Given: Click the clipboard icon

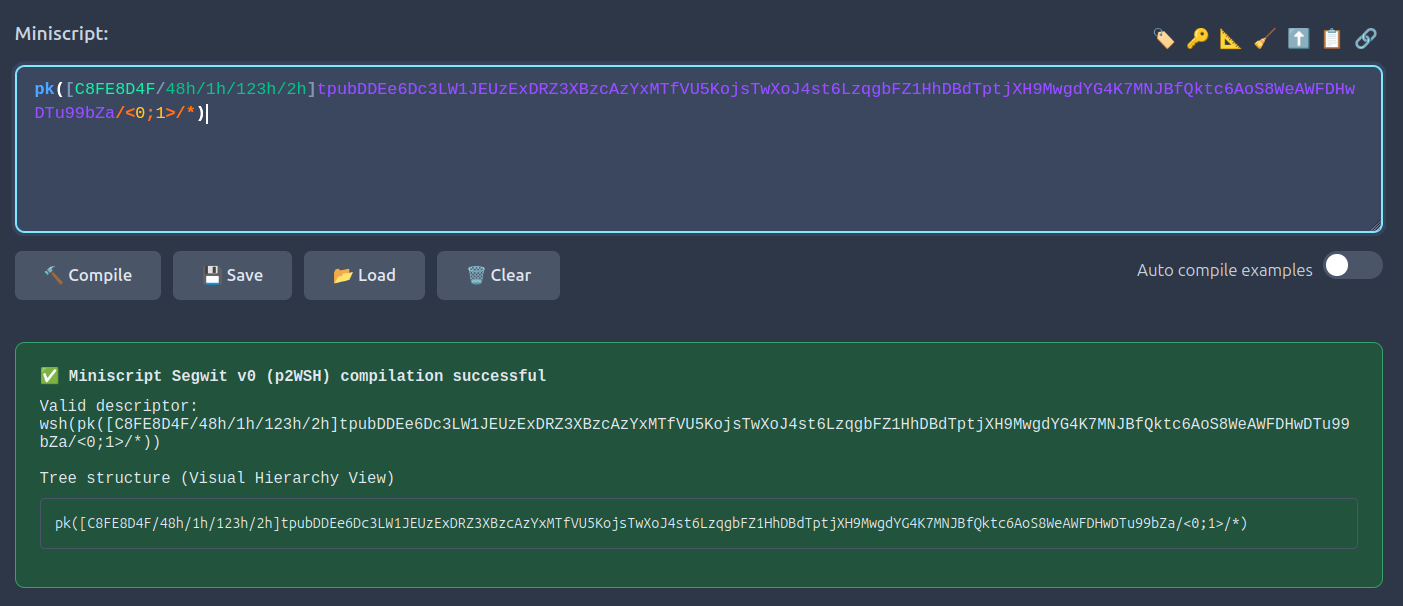Looking at the screenshot, I should tap(1331, 39).
